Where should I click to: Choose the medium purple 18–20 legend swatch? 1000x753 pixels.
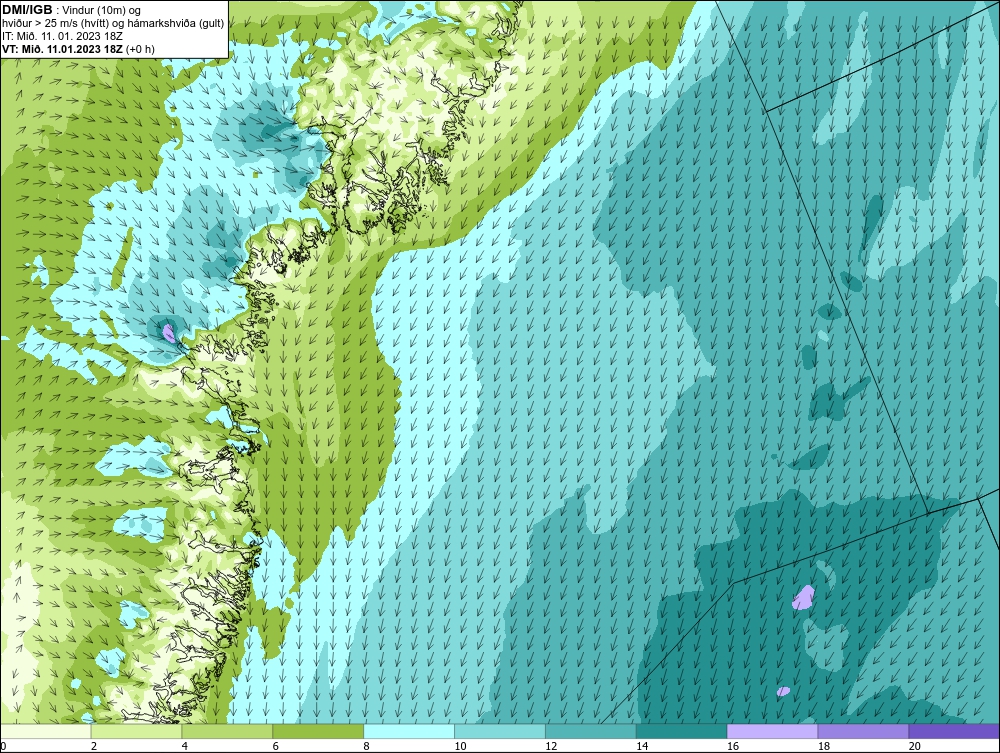click(x=864, y=731)
